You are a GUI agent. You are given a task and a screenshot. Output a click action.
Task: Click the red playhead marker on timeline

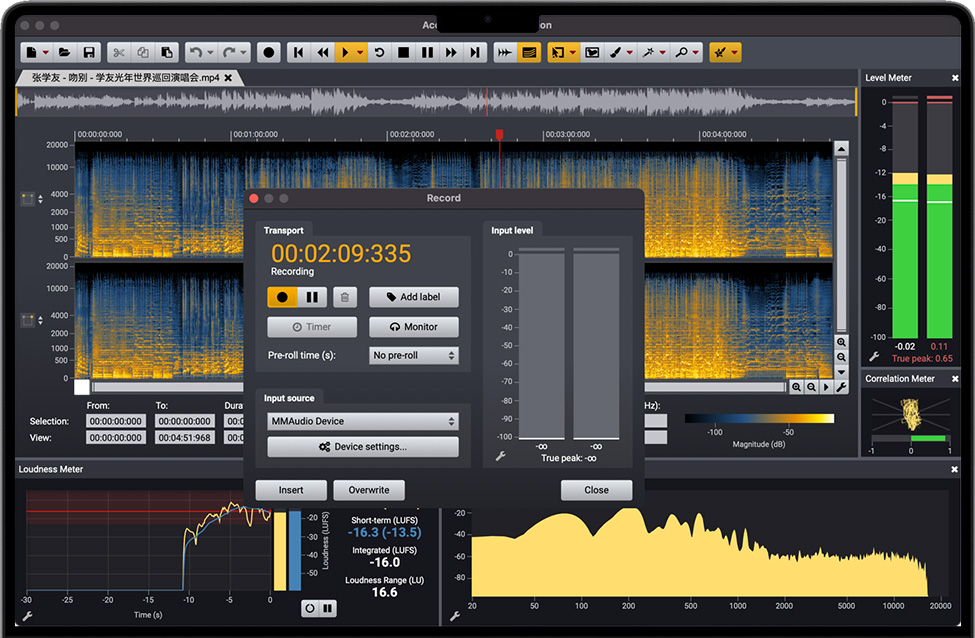coord(499,134)
